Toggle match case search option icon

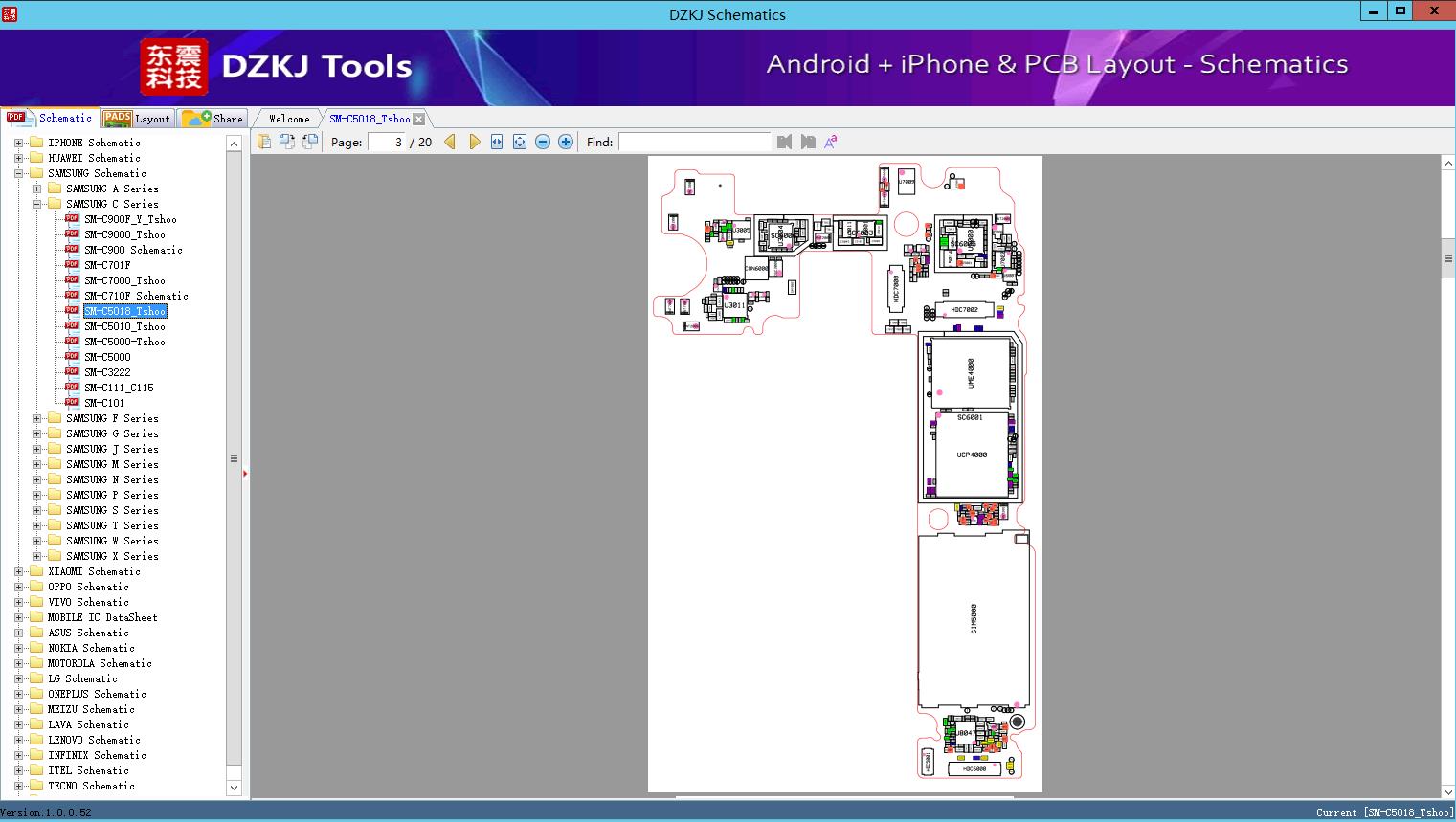point(831,142)
